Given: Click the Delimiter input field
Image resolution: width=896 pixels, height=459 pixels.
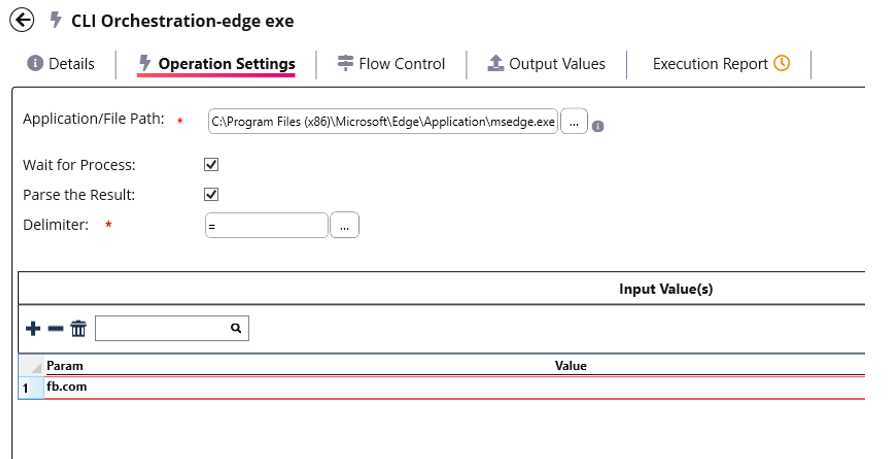Looking at the screenshot, I should (267, 225).
